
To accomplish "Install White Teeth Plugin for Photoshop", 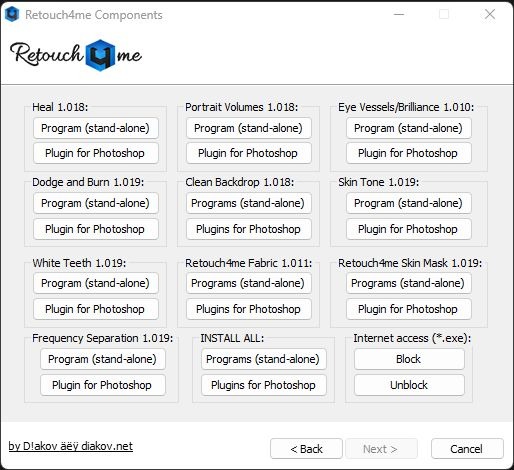I will [x=96, y=309].
